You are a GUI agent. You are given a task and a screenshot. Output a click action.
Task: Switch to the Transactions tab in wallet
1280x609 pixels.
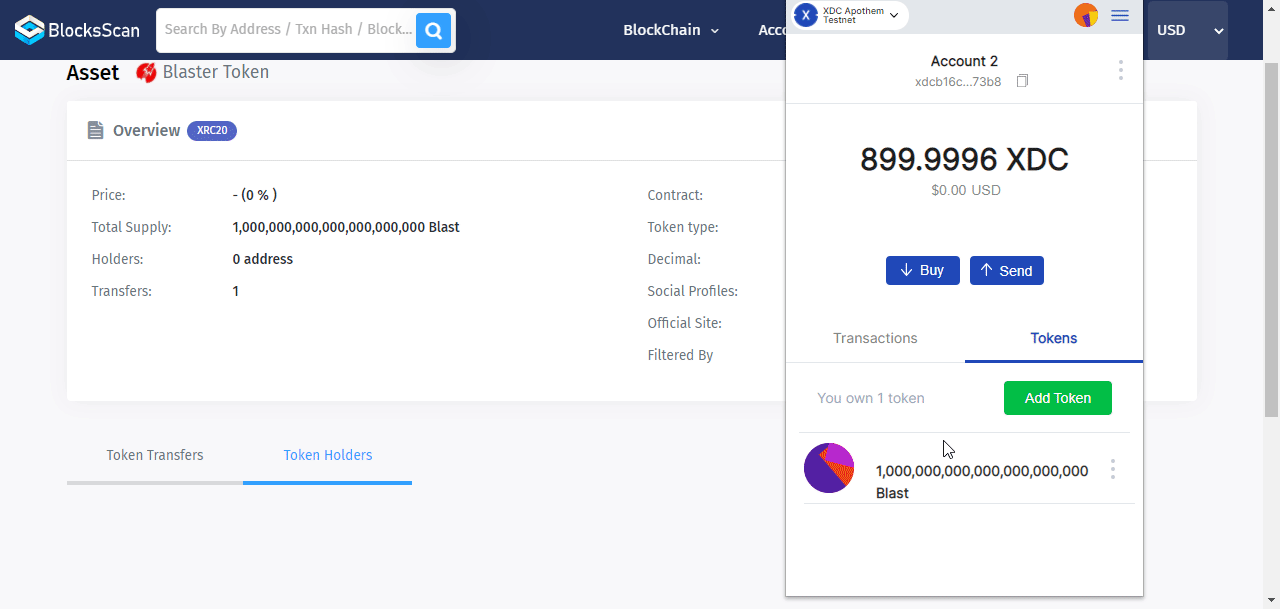tap(875, 338)
